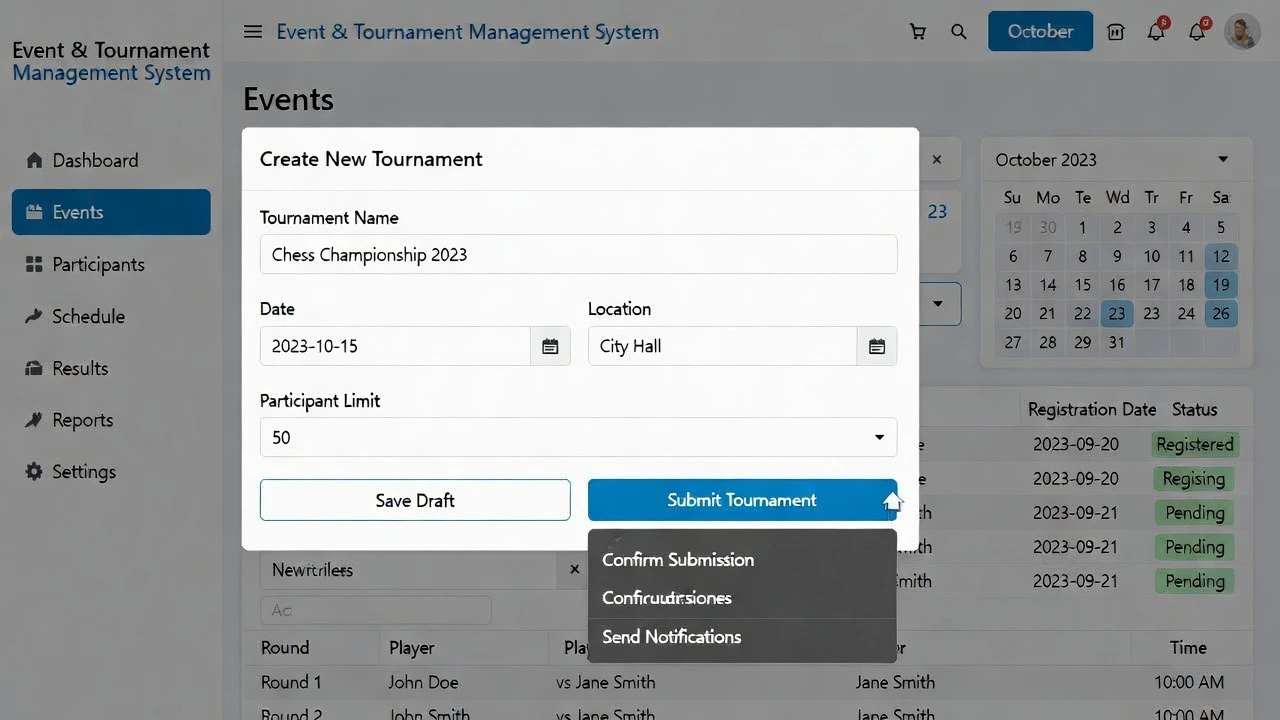Click inside the Tournament Name field

[x=578, y=254]
